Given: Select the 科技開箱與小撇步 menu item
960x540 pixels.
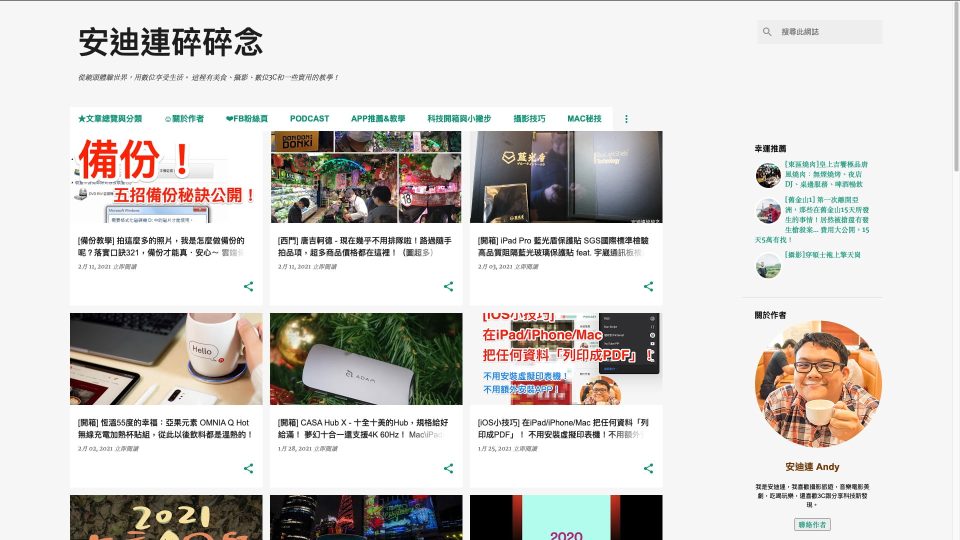Looking at the screenshot, I should (459, 119).
